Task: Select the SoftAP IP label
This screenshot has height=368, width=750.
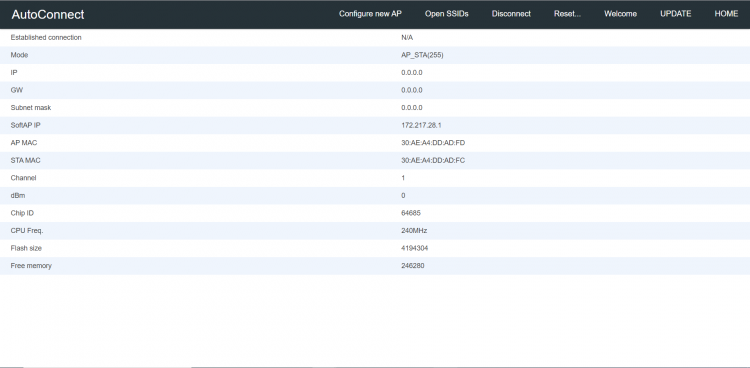Action: 25,125
